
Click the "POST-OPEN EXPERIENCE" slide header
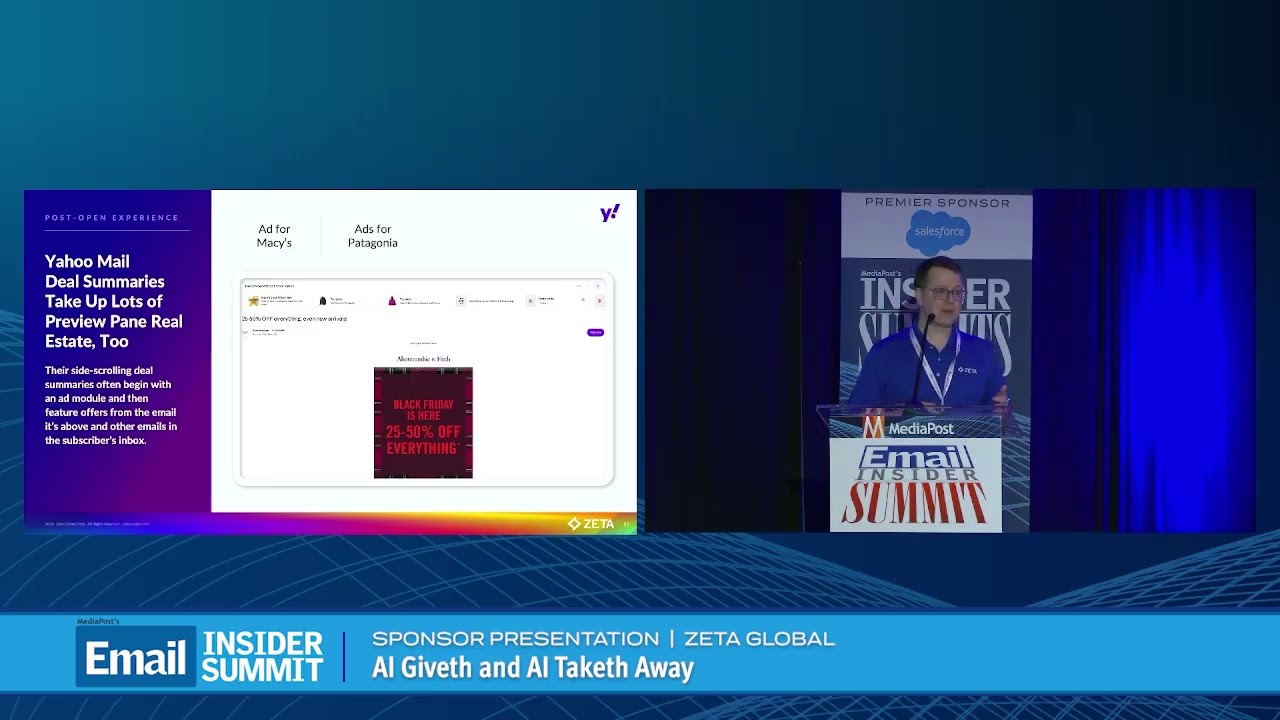pos(112,218)
